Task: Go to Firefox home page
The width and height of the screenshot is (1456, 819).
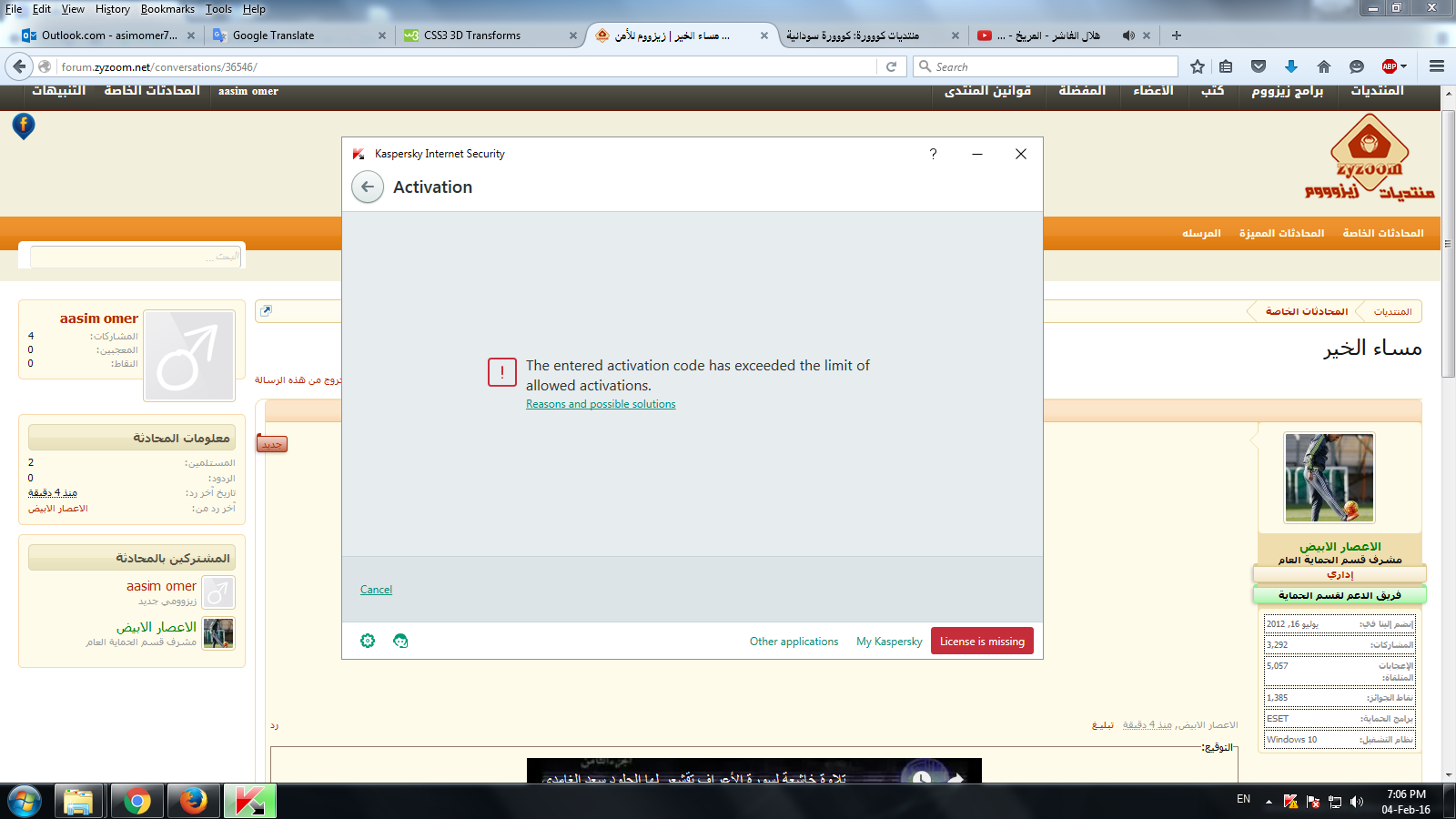Action: 1324,66
